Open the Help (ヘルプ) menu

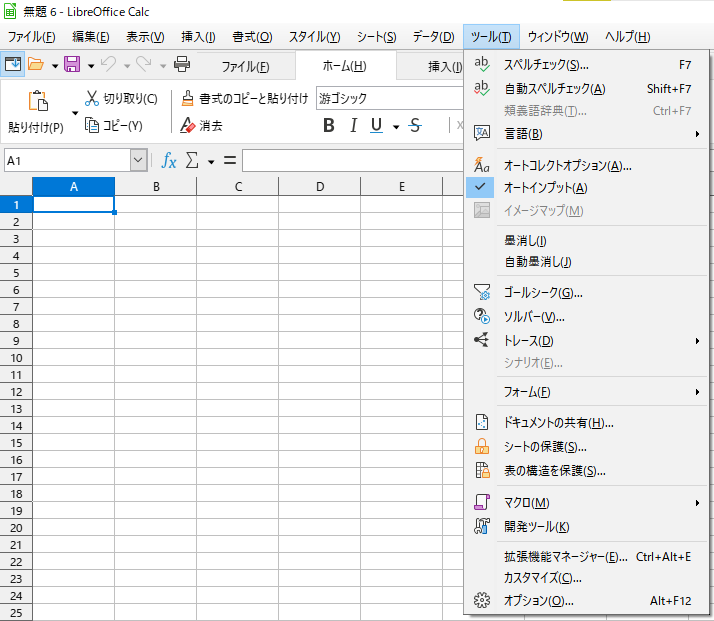[627, 36]
